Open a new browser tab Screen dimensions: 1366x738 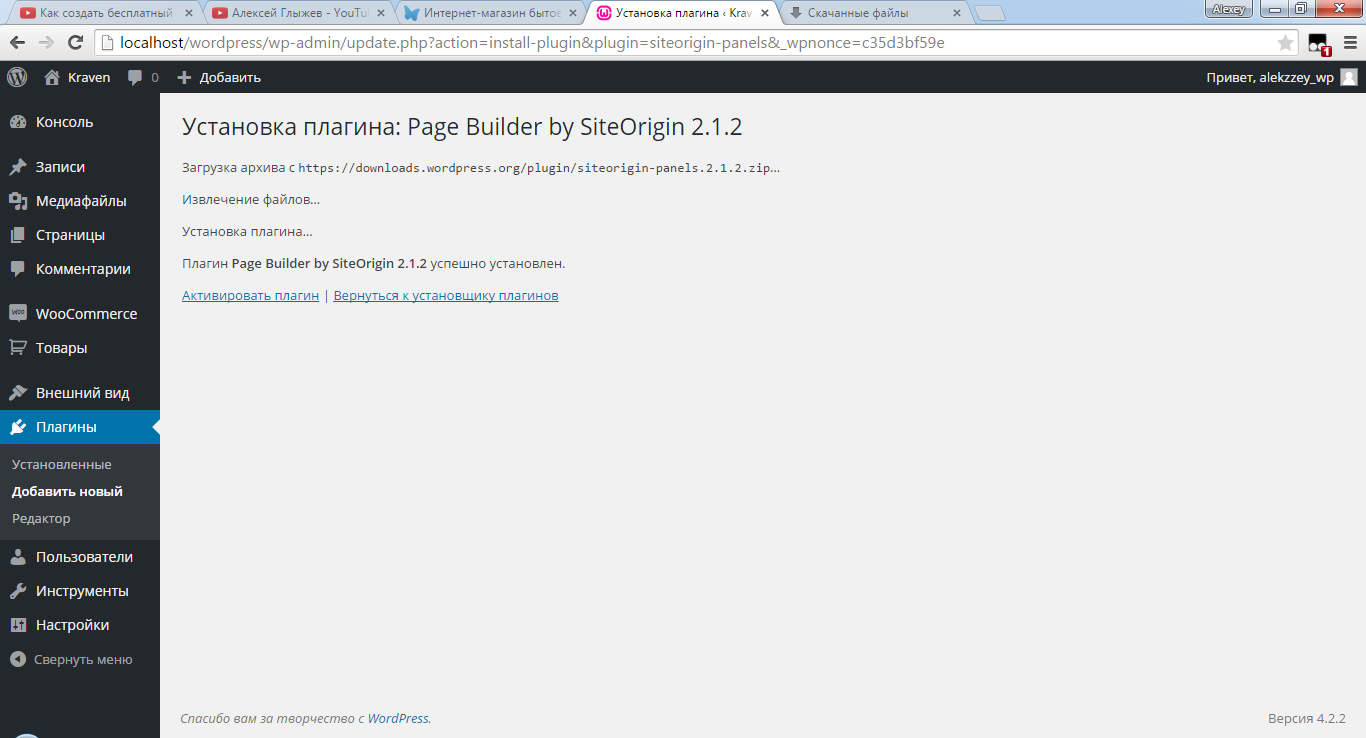click(990, 13)
